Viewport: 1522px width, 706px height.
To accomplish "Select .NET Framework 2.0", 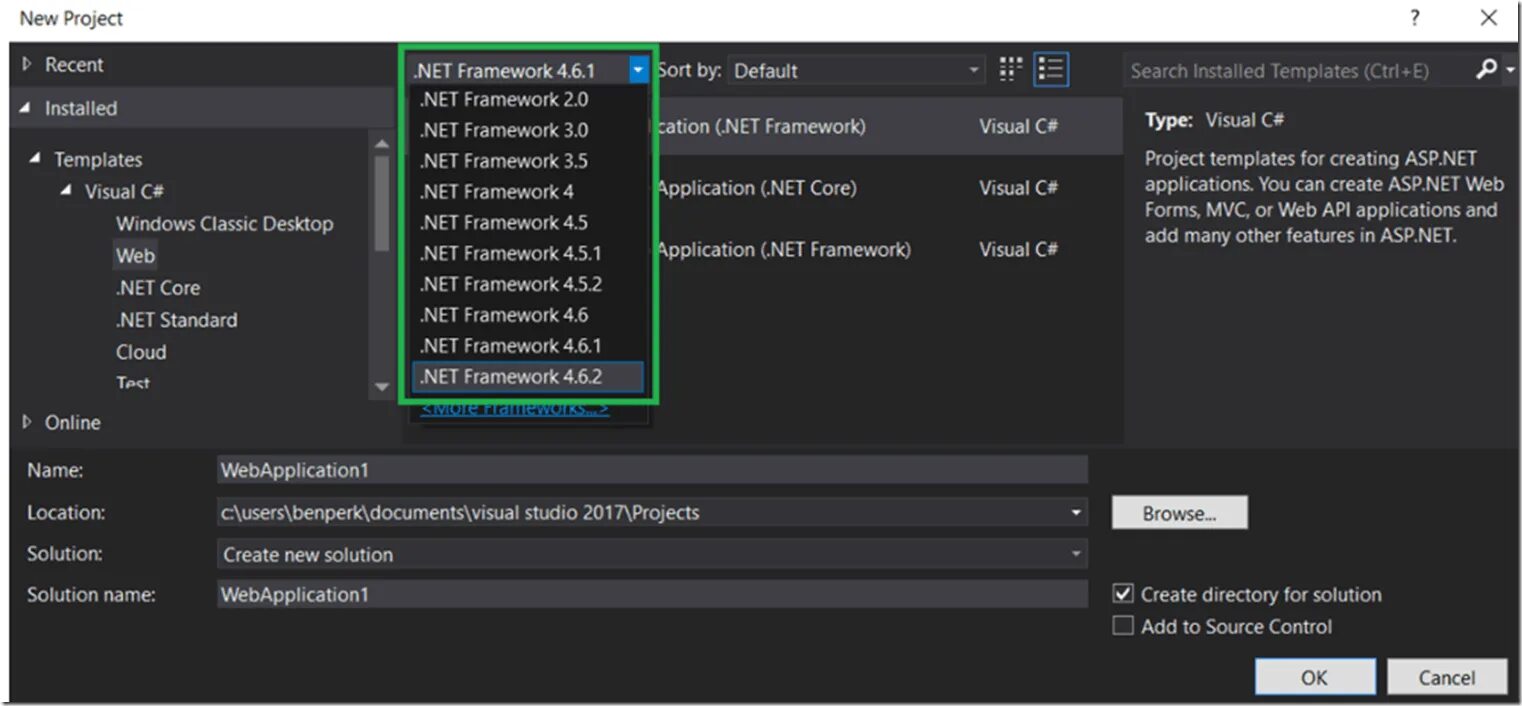I will click(528, 99).
